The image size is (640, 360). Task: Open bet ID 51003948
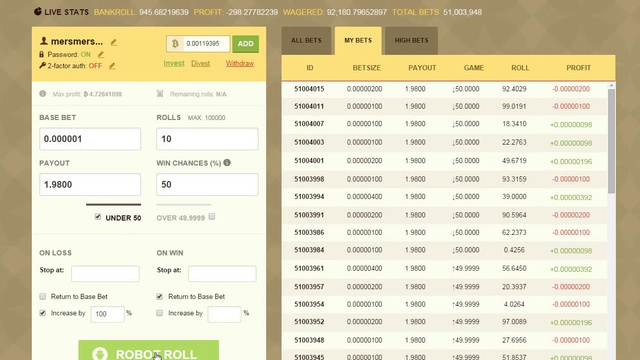click(x=309, y=340)
